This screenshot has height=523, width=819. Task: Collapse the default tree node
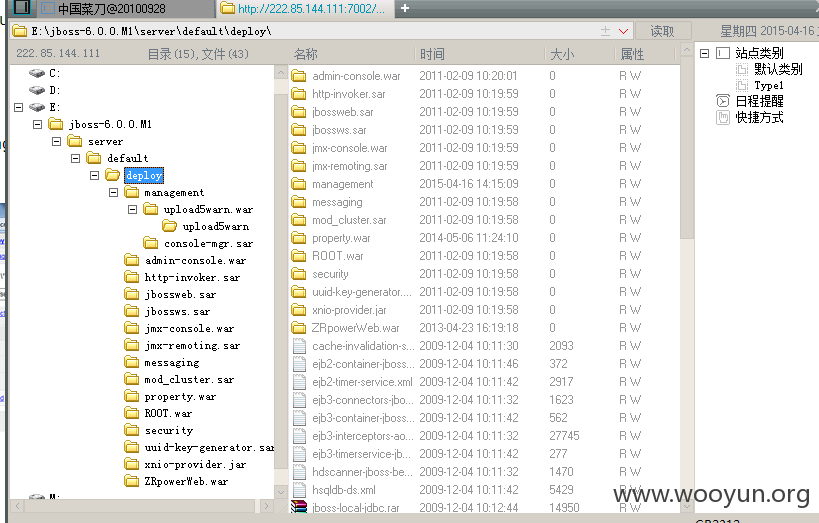76,158
